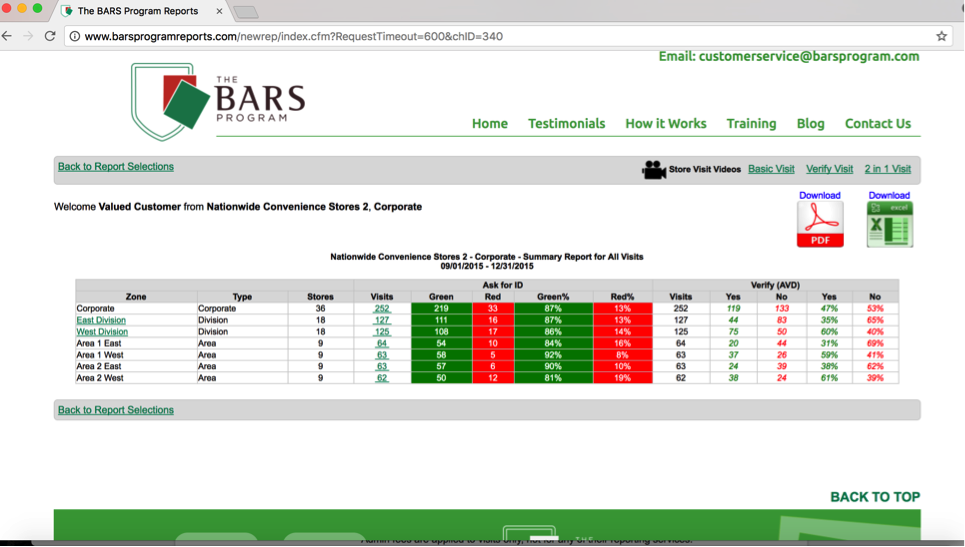Click the Ask for ID header
This screenshot has width=965, height=547.
click(x=503, y=285)
